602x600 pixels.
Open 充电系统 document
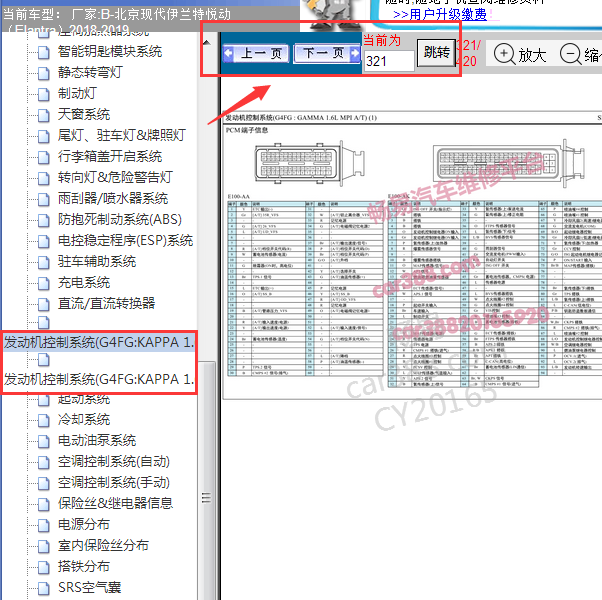pos(84,283)
